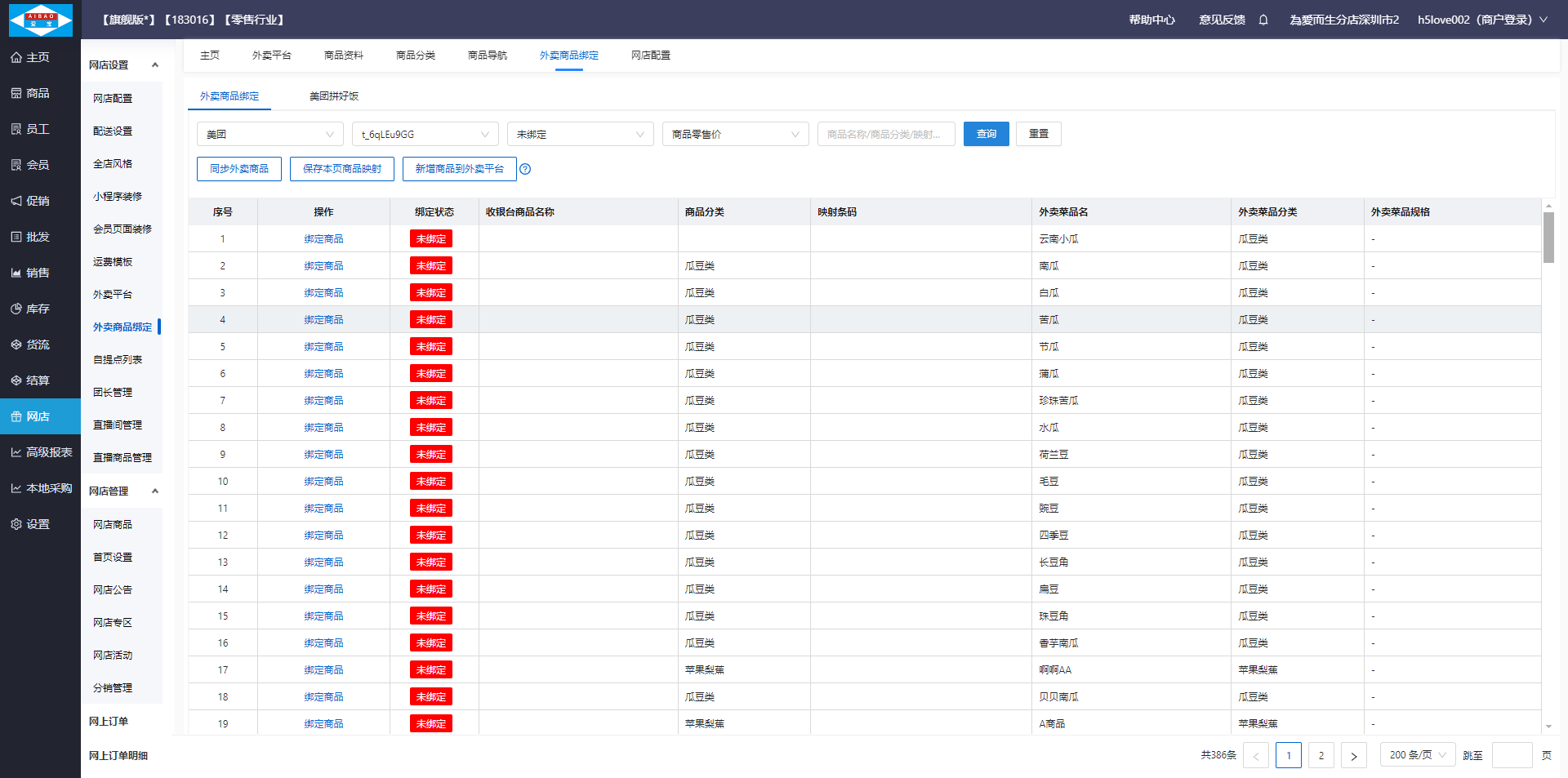Focus the 跳至 page number input
1568x778 pixels.
(1512, 755)
